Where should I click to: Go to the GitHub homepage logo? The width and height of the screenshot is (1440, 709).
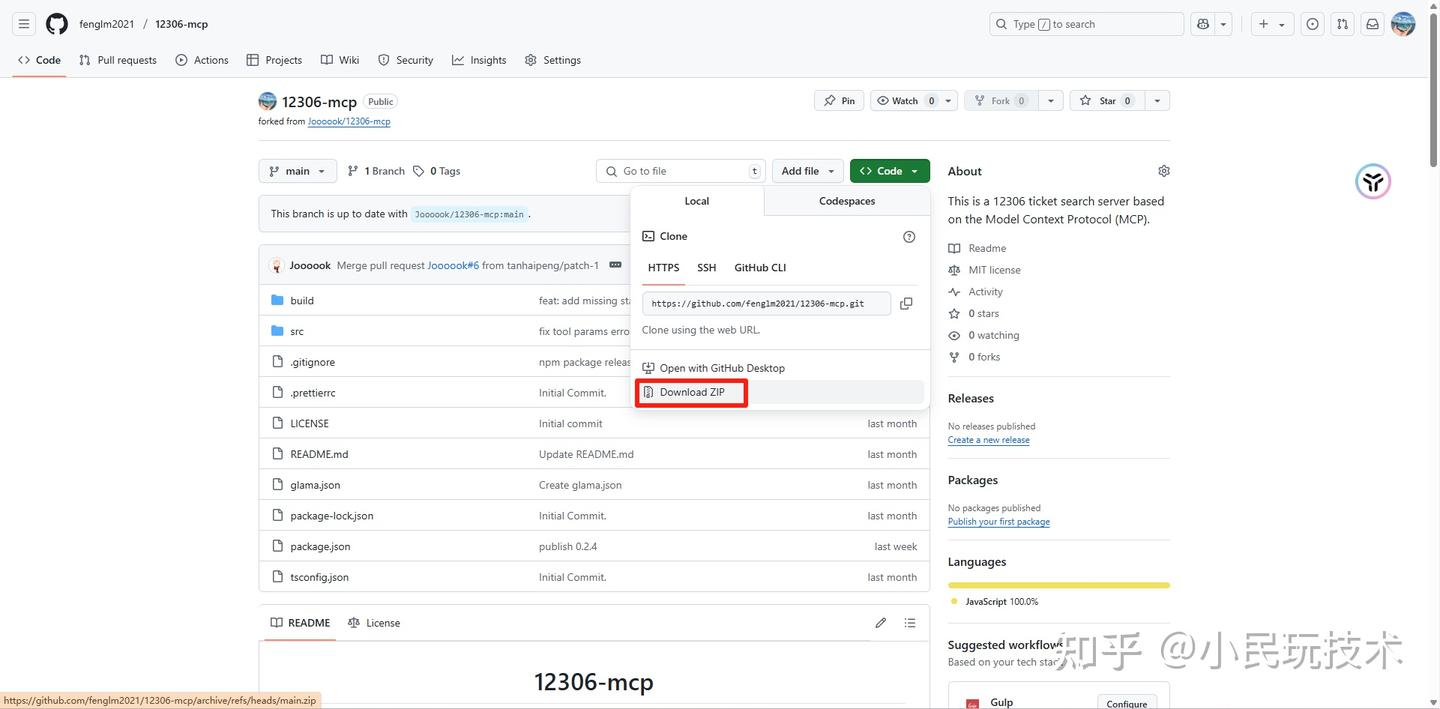(x=57, y=24)
